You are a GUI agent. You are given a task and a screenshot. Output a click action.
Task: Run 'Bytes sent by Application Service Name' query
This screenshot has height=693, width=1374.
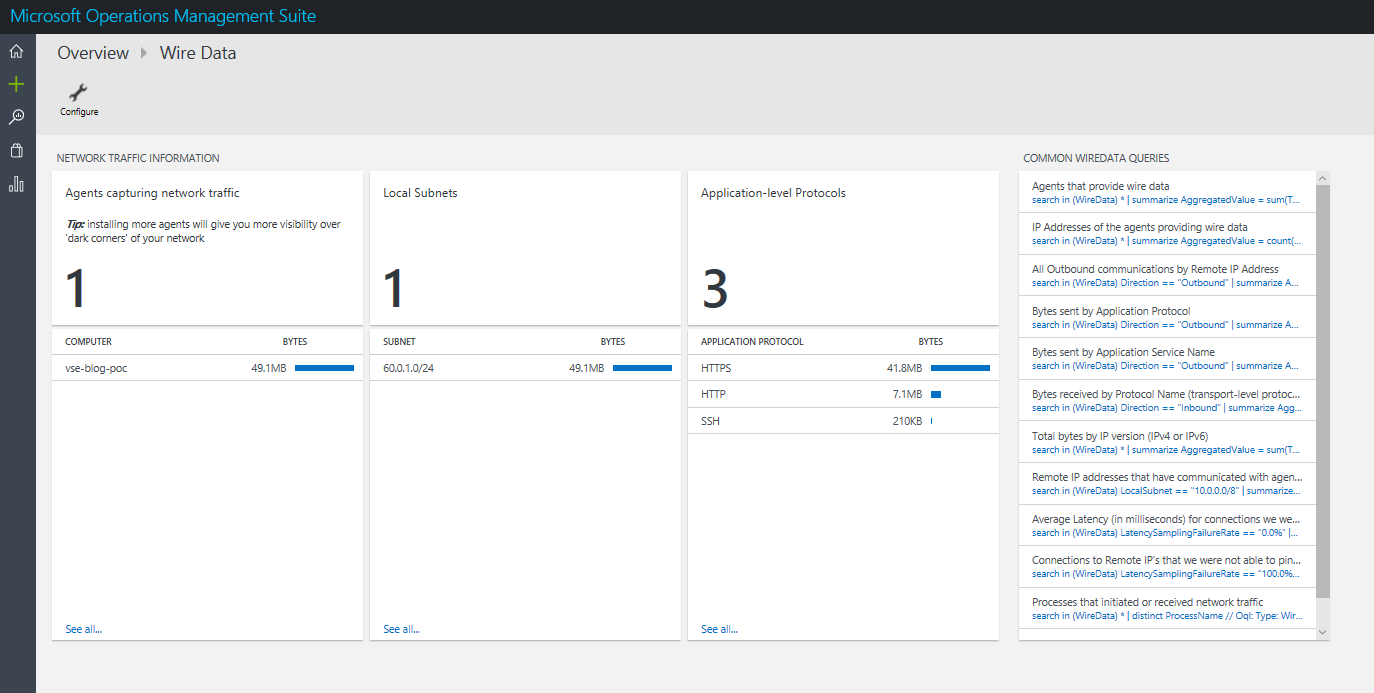pyautogui.click(x=1167, y=358)
